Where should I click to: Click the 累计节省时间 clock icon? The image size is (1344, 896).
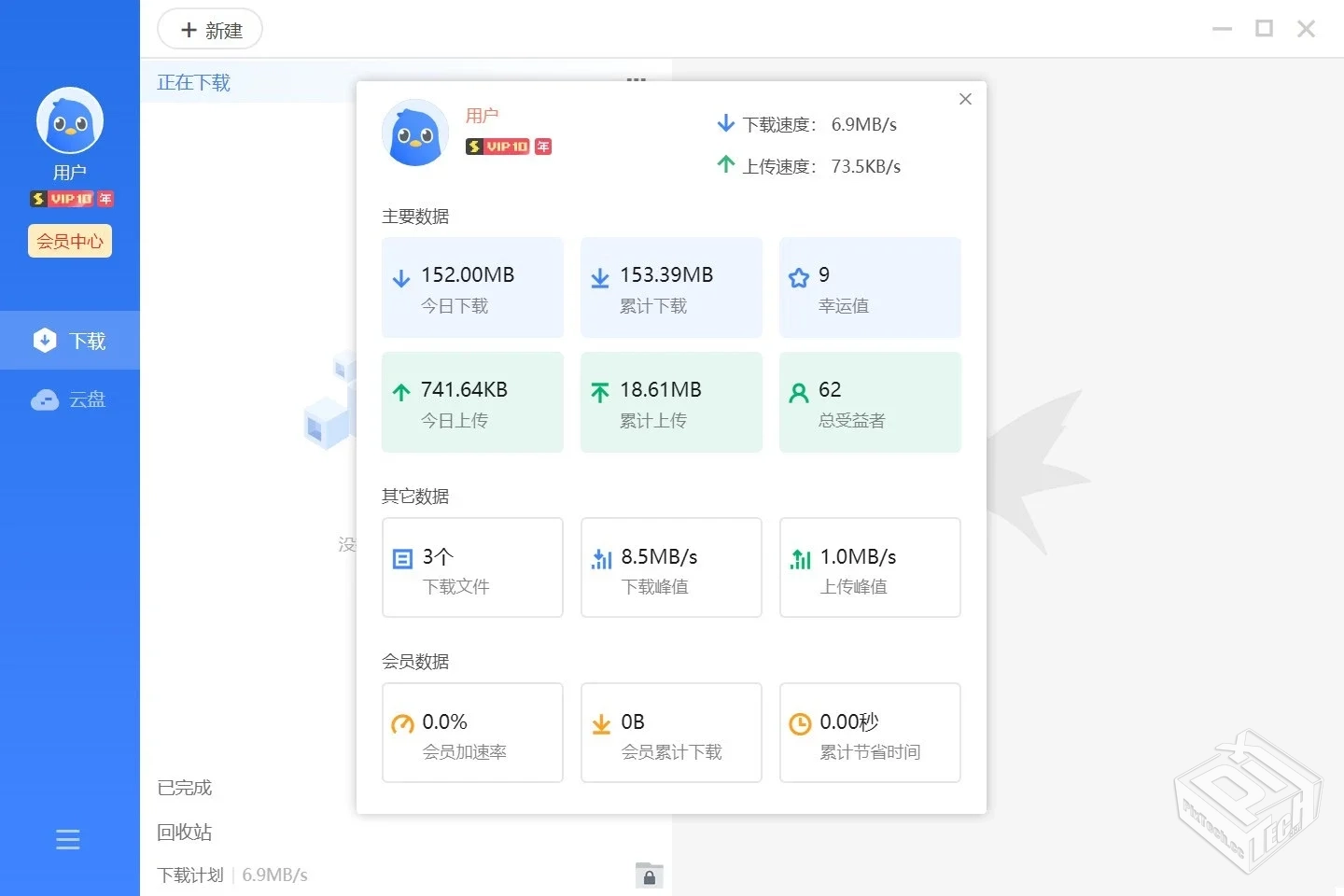pyautogui.click(x=800, y=722)
